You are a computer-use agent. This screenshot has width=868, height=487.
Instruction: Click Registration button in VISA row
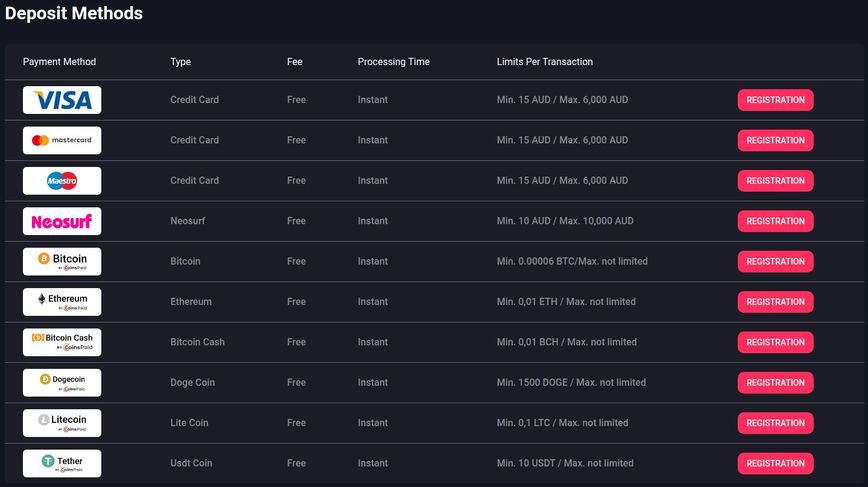coord(775,100)
